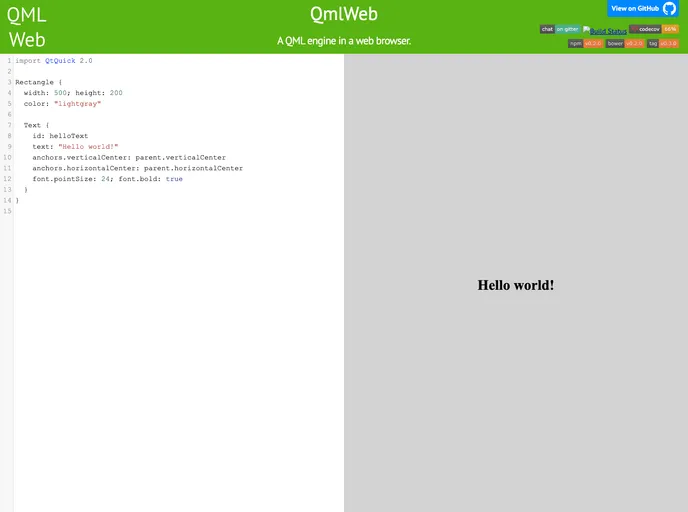
Task: Click the anchors.horizontalCenter code line
Action: (x=137, y=168)
